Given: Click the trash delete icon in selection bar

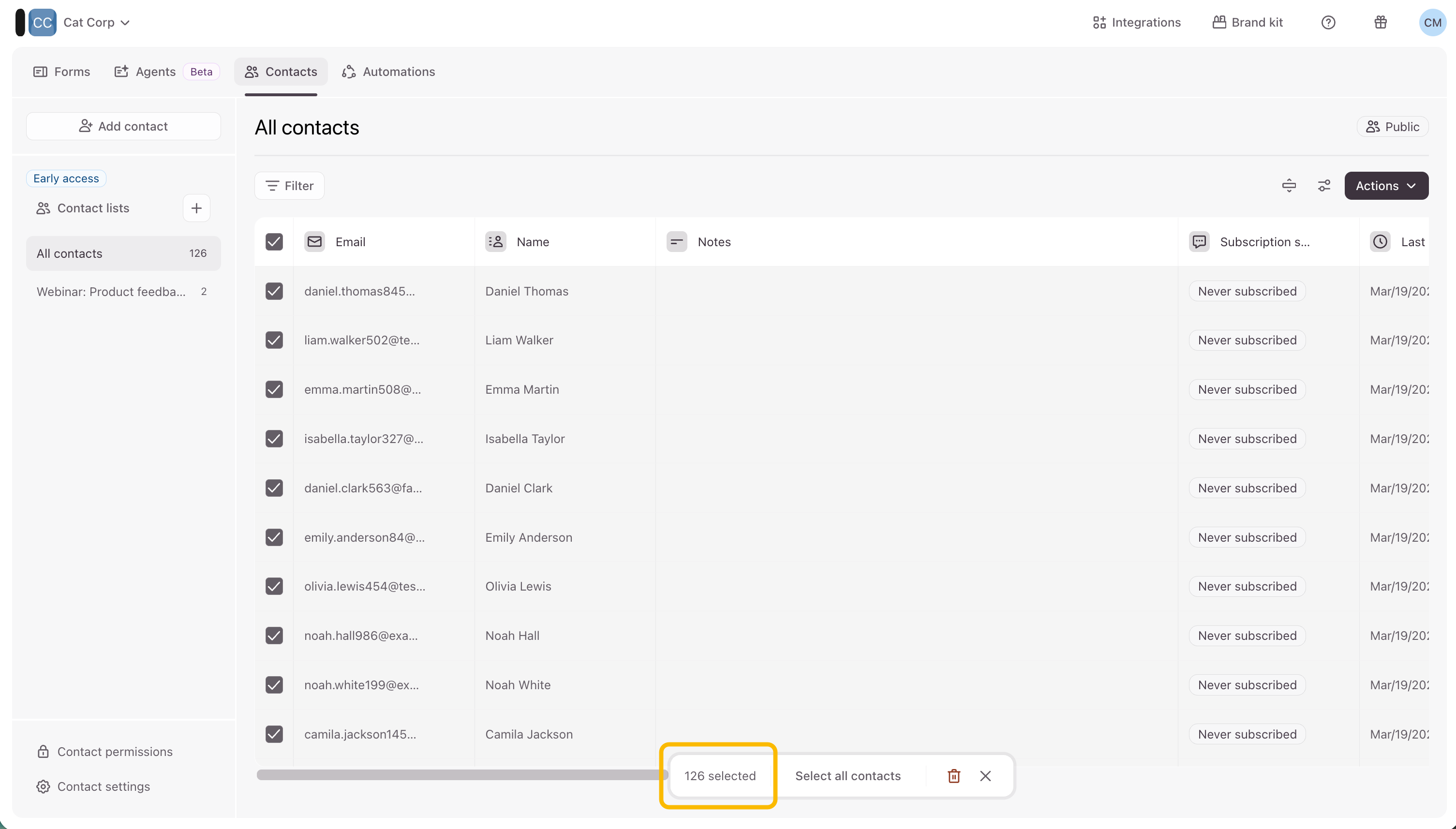Looking at the screenshot, I should (954, 776).
